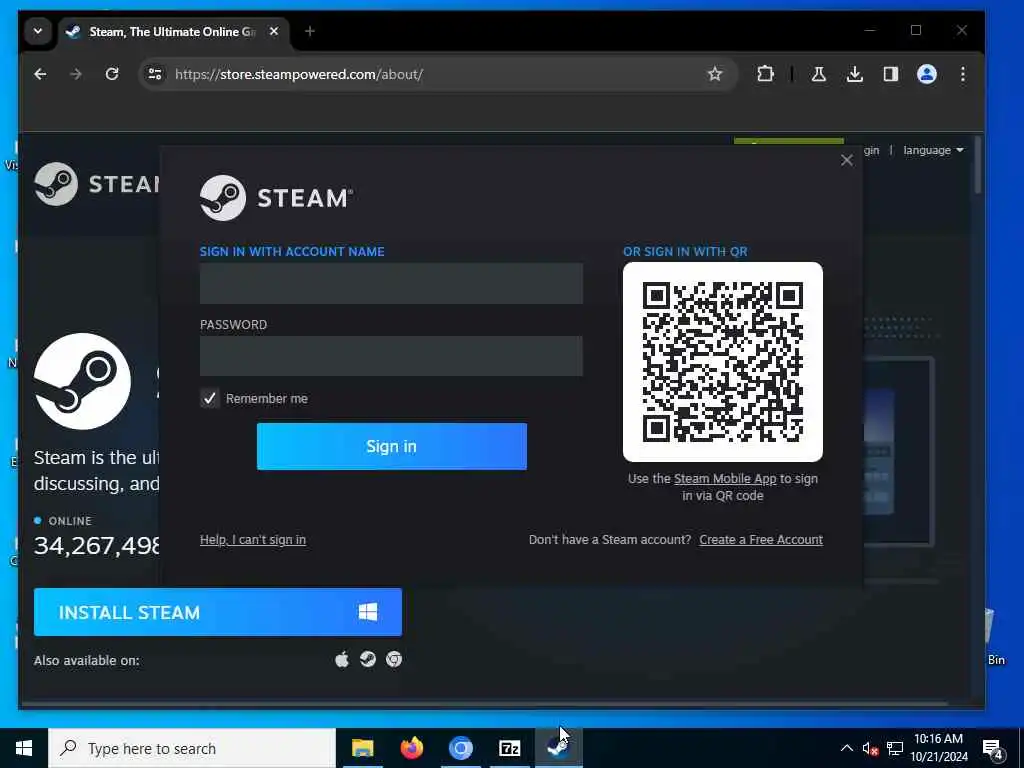The image size is (1024, 768).
Task: Show hidden system tray icons
Action: tap(846, 748)
